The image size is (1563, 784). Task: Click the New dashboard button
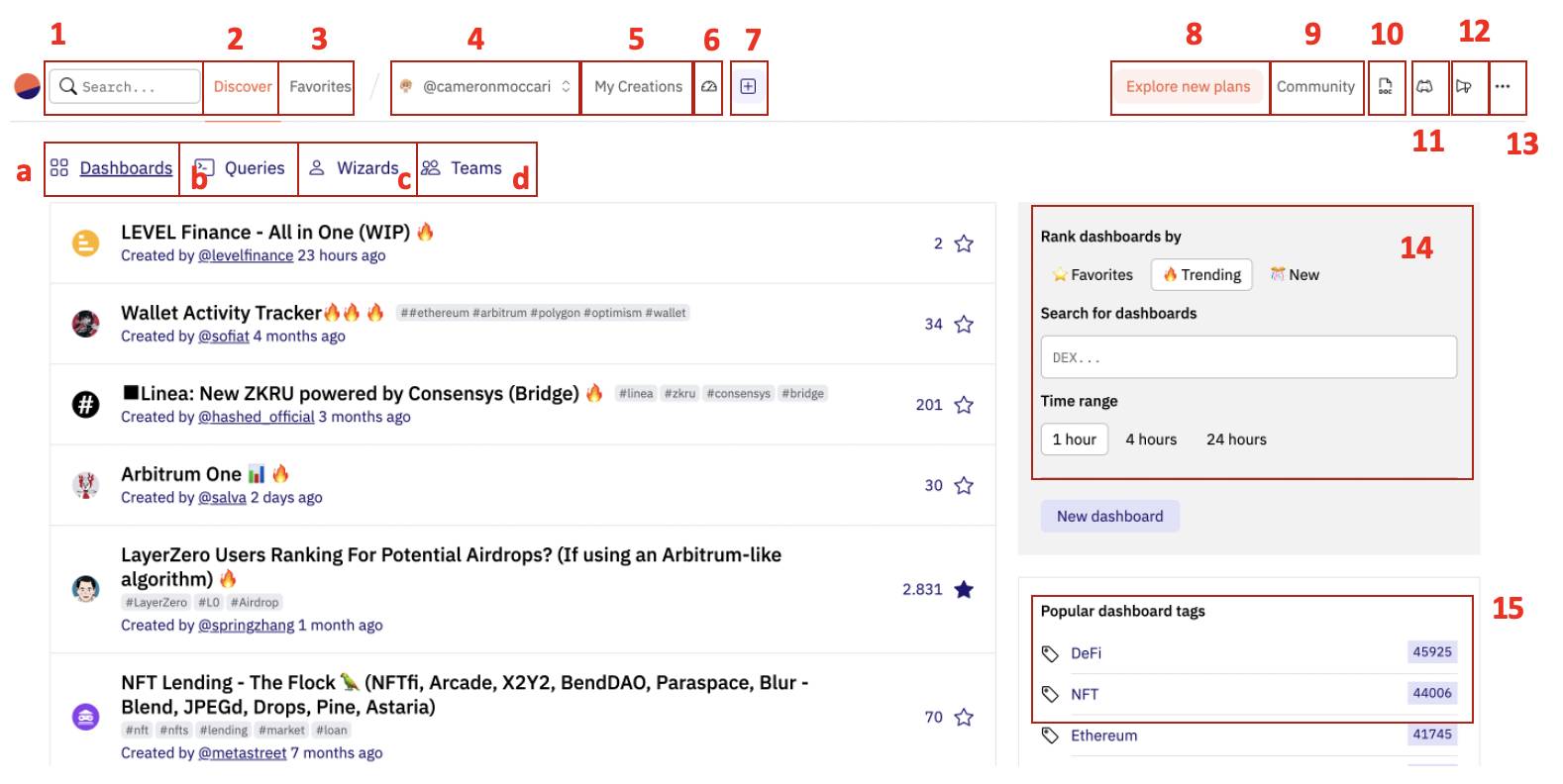click(x=1109, y=517)
